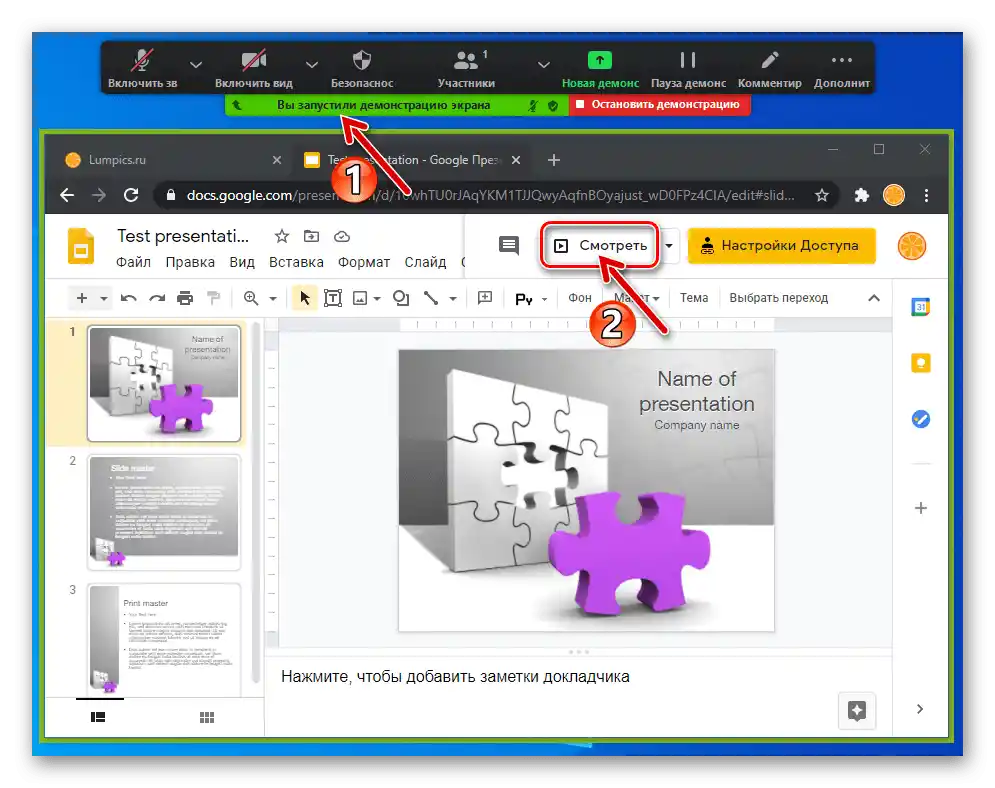
Task: Open the Файл menu
Action: click(x=133, y=262)
